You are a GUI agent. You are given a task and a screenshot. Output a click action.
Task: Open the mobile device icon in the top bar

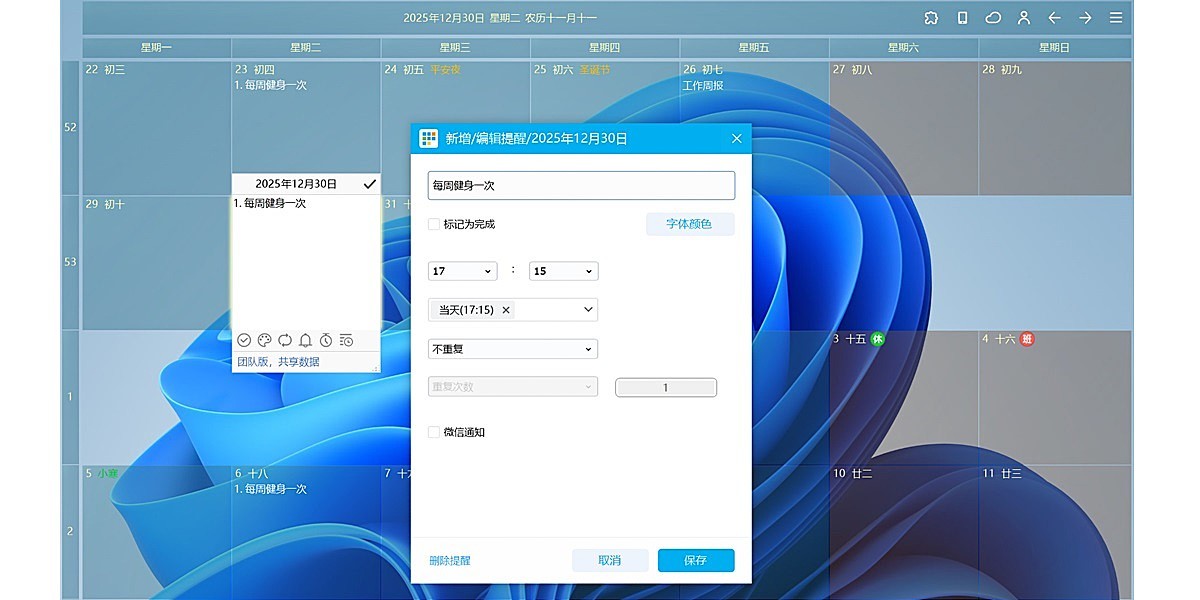[x=962, y=17]
